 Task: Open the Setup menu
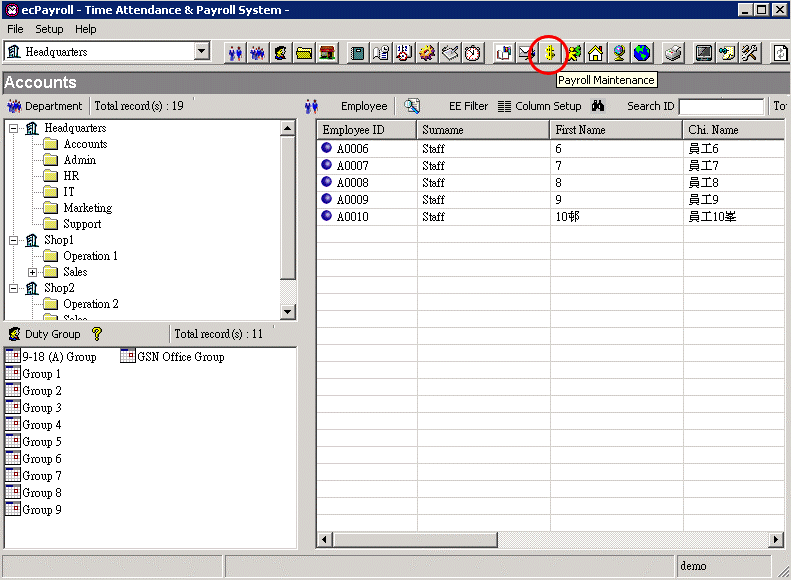49,29
